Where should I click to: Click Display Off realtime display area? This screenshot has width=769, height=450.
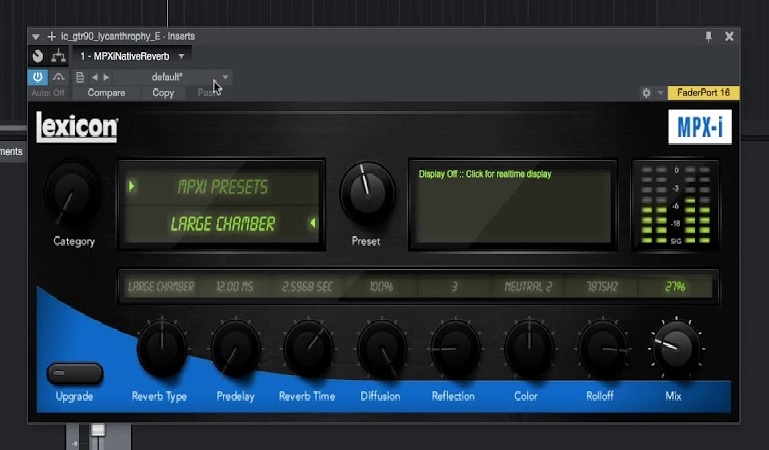(x=513, y=204)
